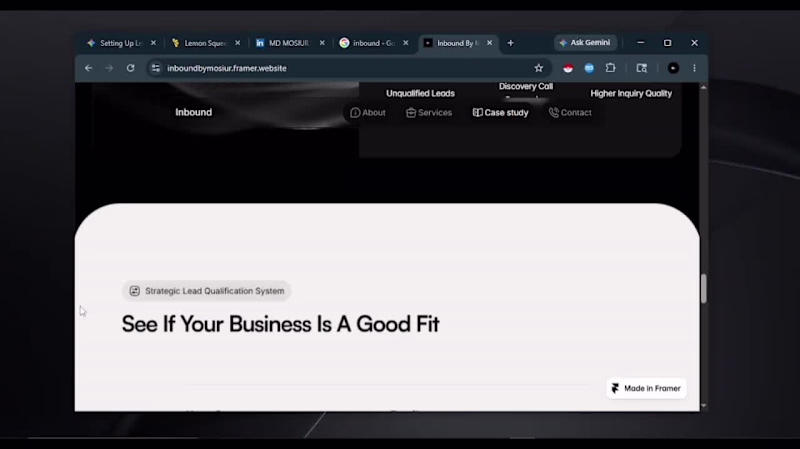Image resolution: width=800 pixels, height=449 pixels.
Task: Click the blue extension icon in toolbar
Action: tap(589, 68)
